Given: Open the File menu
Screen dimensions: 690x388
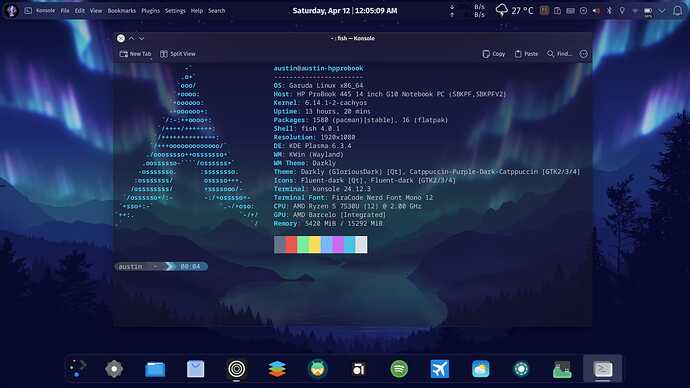Looking at the screenshot, I should click(65, 11).
